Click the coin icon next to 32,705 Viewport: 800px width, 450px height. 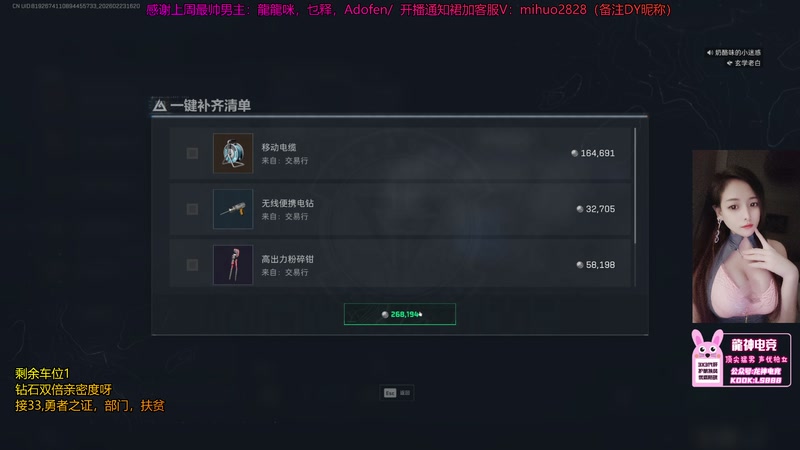click(580, 209)
